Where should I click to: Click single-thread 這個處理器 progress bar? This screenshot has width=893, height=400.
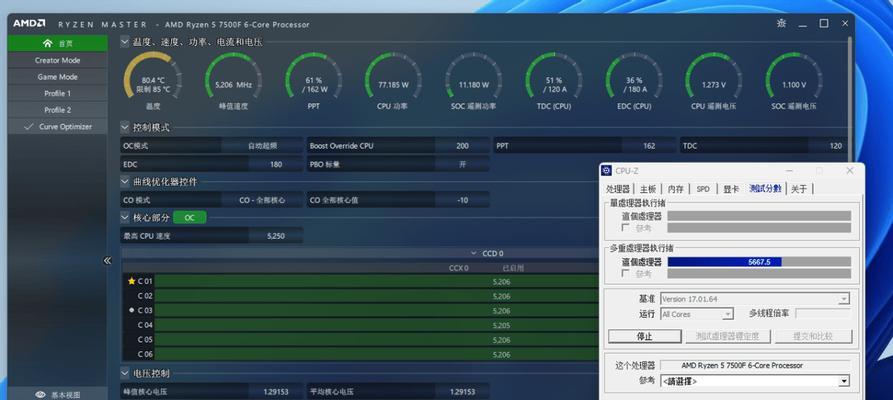(759, 216)
